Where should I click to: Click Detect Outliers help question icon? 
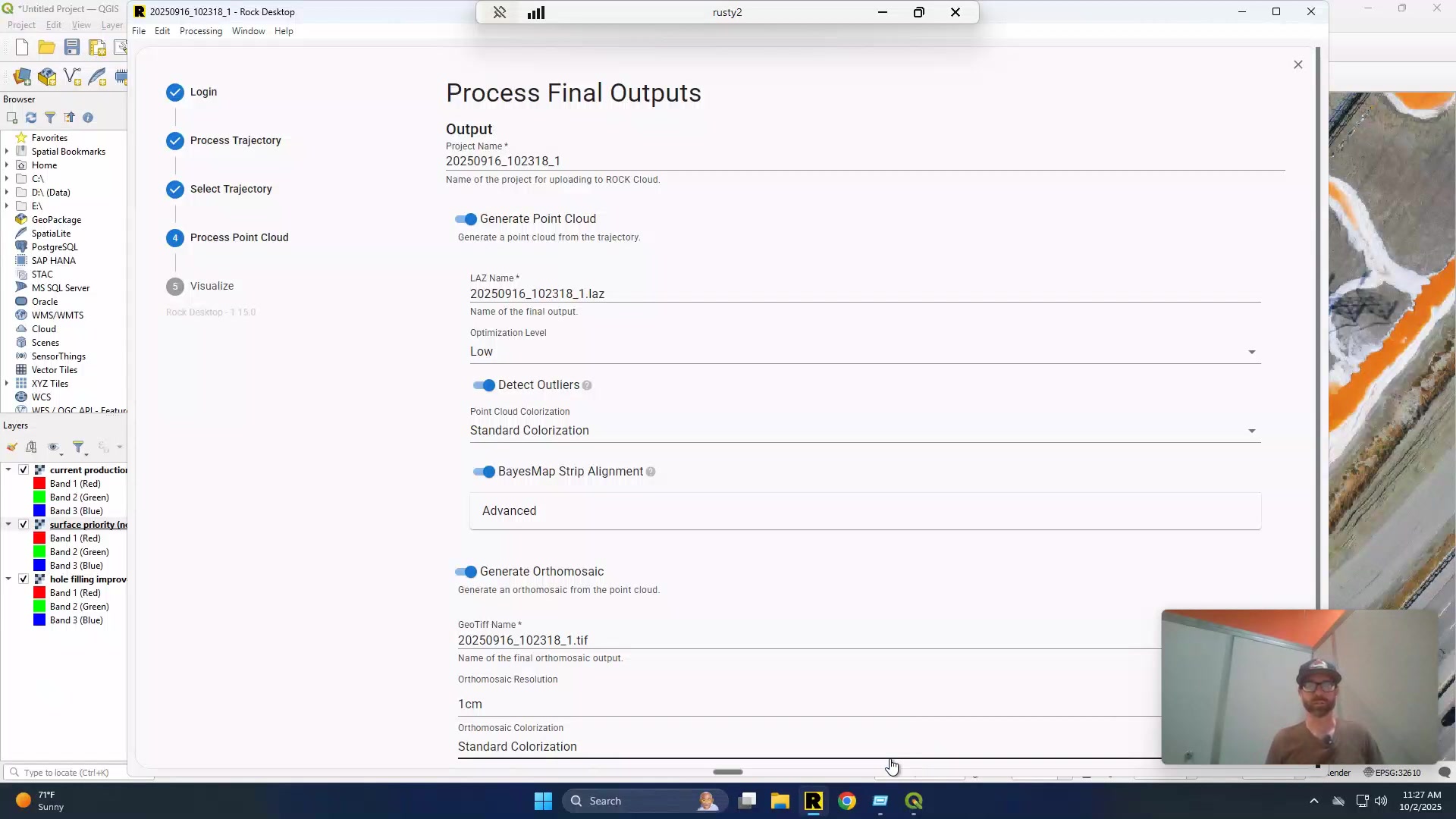[587, 386]
